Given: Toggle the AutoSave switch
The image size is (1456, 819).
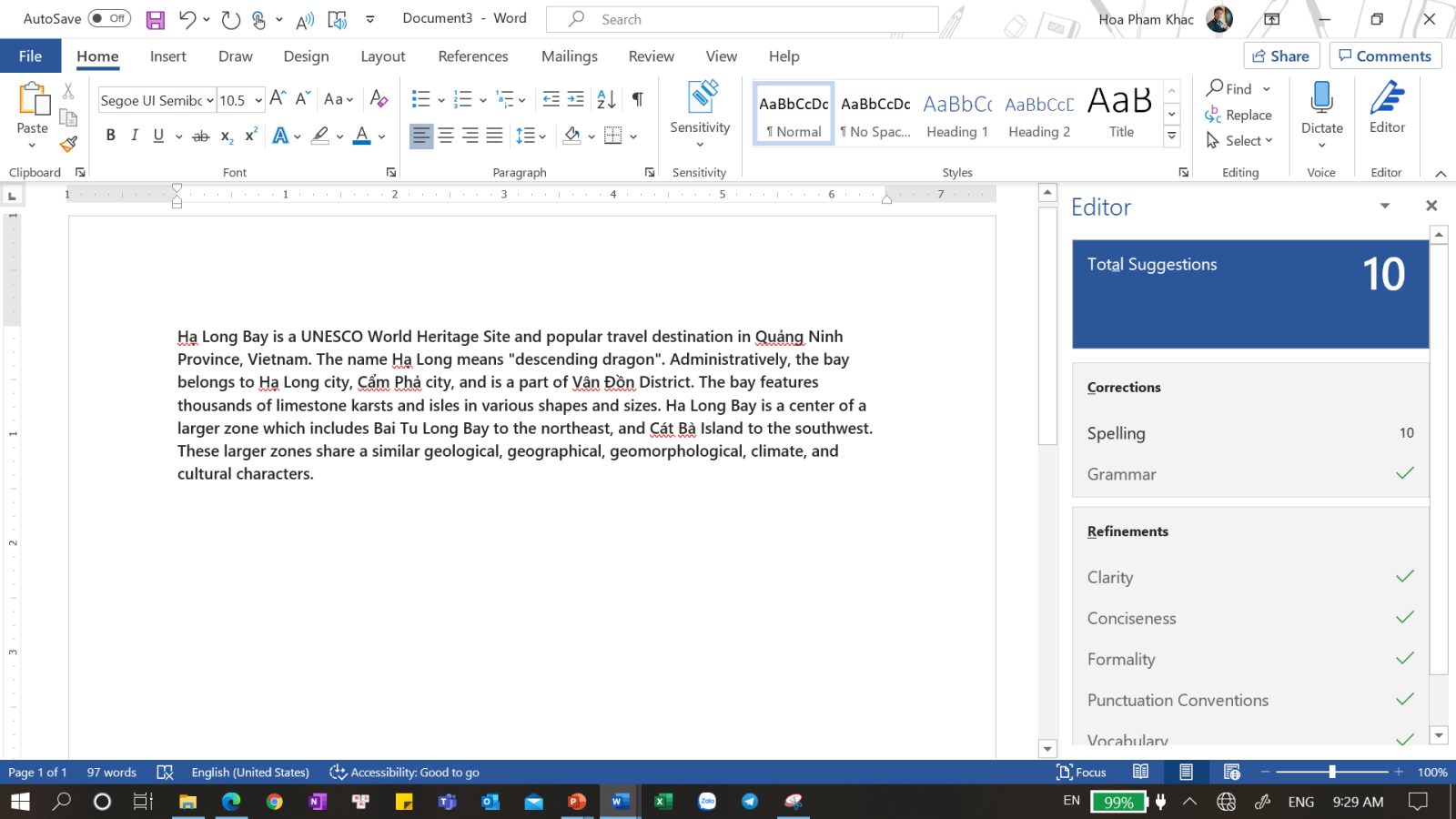Looking at the screenshot, I should coord(109,18).
